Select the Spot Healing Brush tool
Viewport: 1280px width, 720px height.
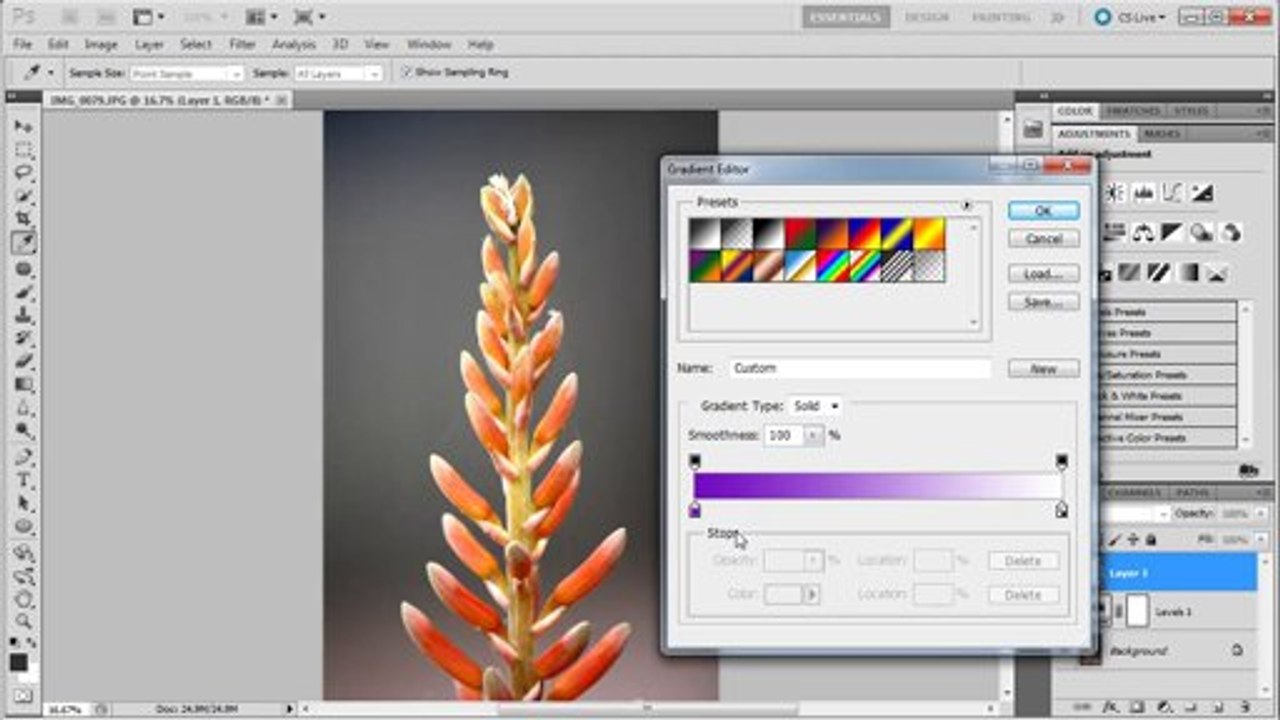tap(23, 269)
